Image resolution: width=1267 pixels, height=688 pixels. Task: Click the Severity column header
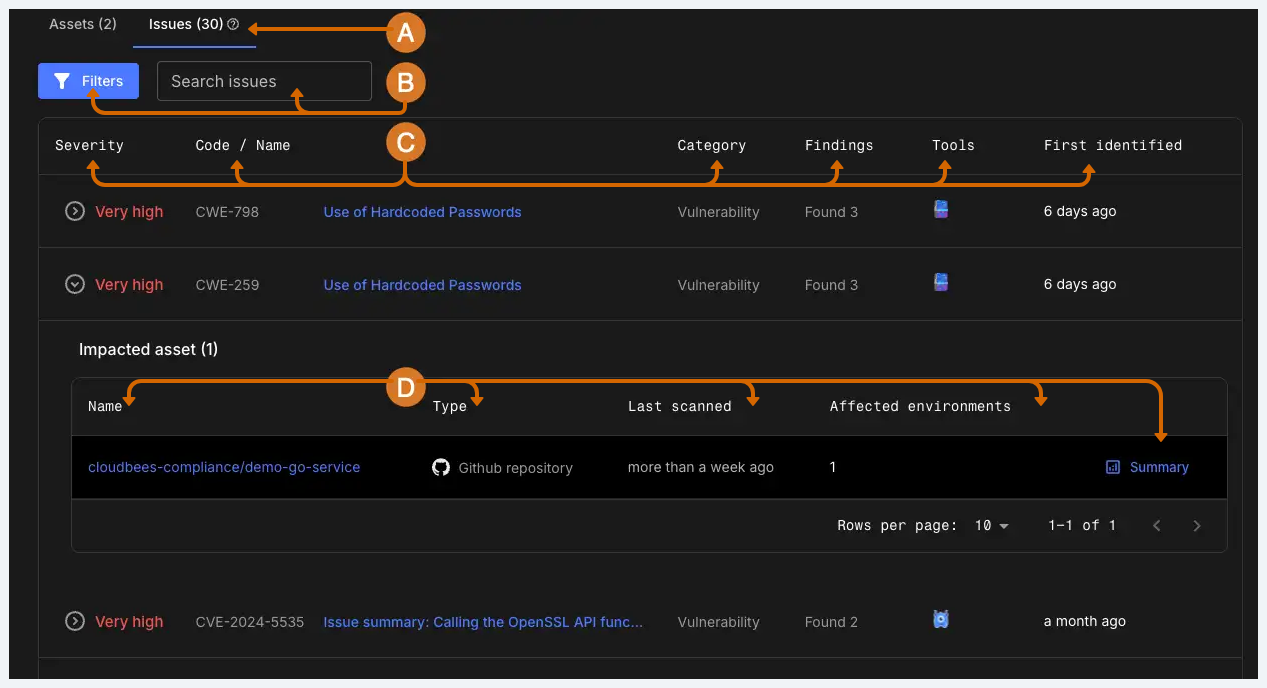89,145
